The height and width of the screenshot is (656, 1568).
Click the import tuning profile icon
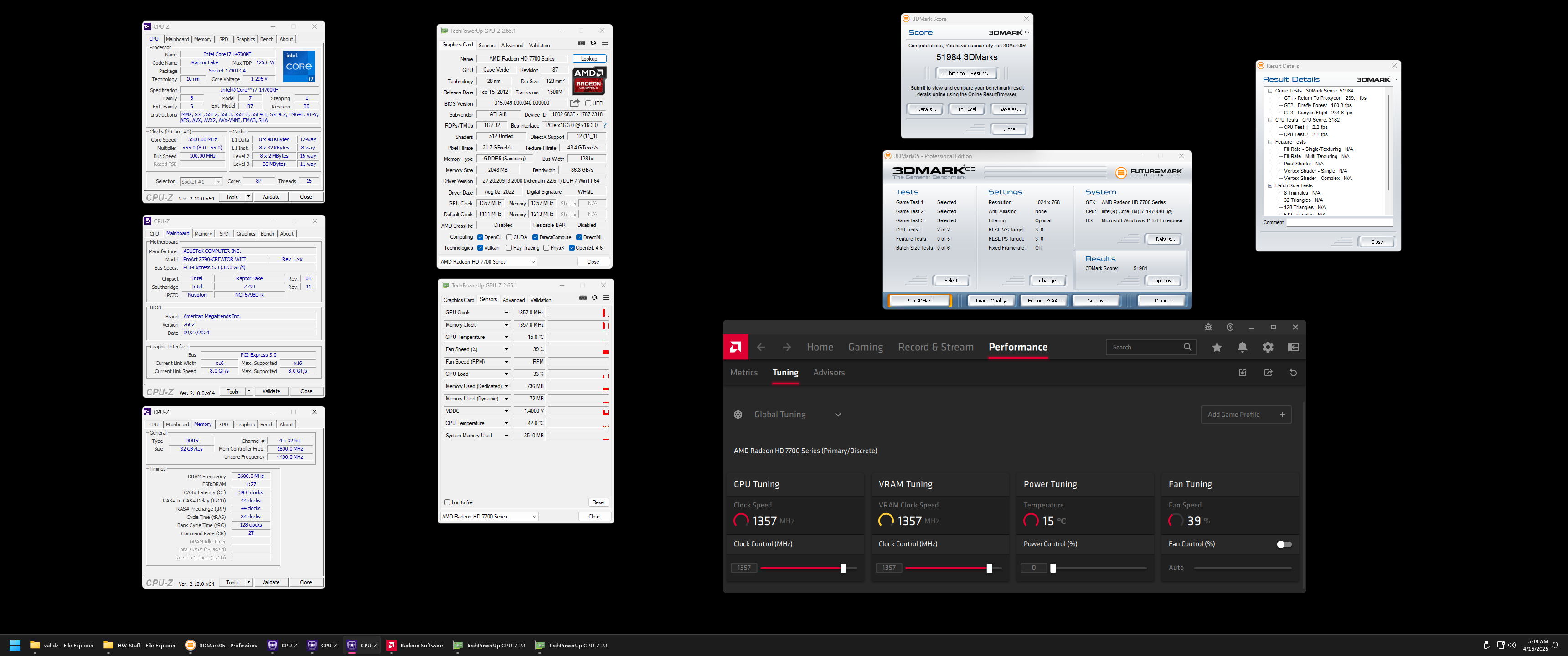point(1243,373)
